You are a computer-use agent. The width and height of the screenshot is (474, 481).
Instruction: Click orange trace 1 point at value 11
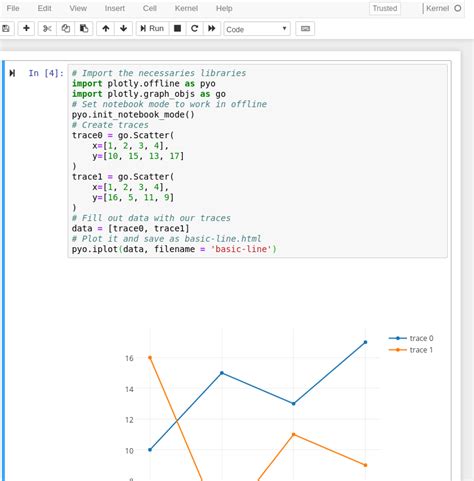pyautogui.click(x=294, y=434)
